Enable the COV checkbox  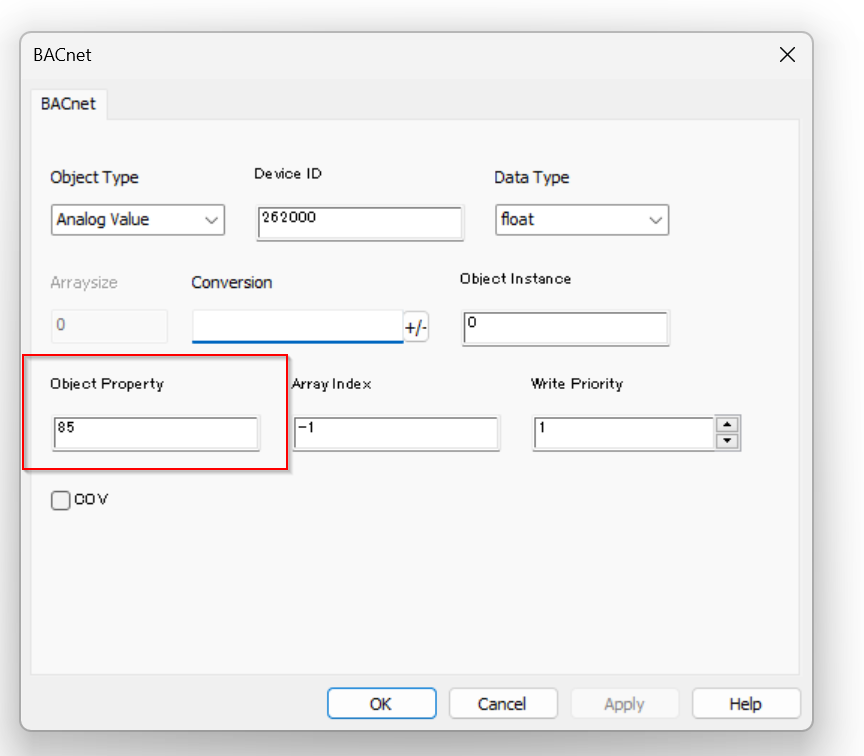coord(61,500)
